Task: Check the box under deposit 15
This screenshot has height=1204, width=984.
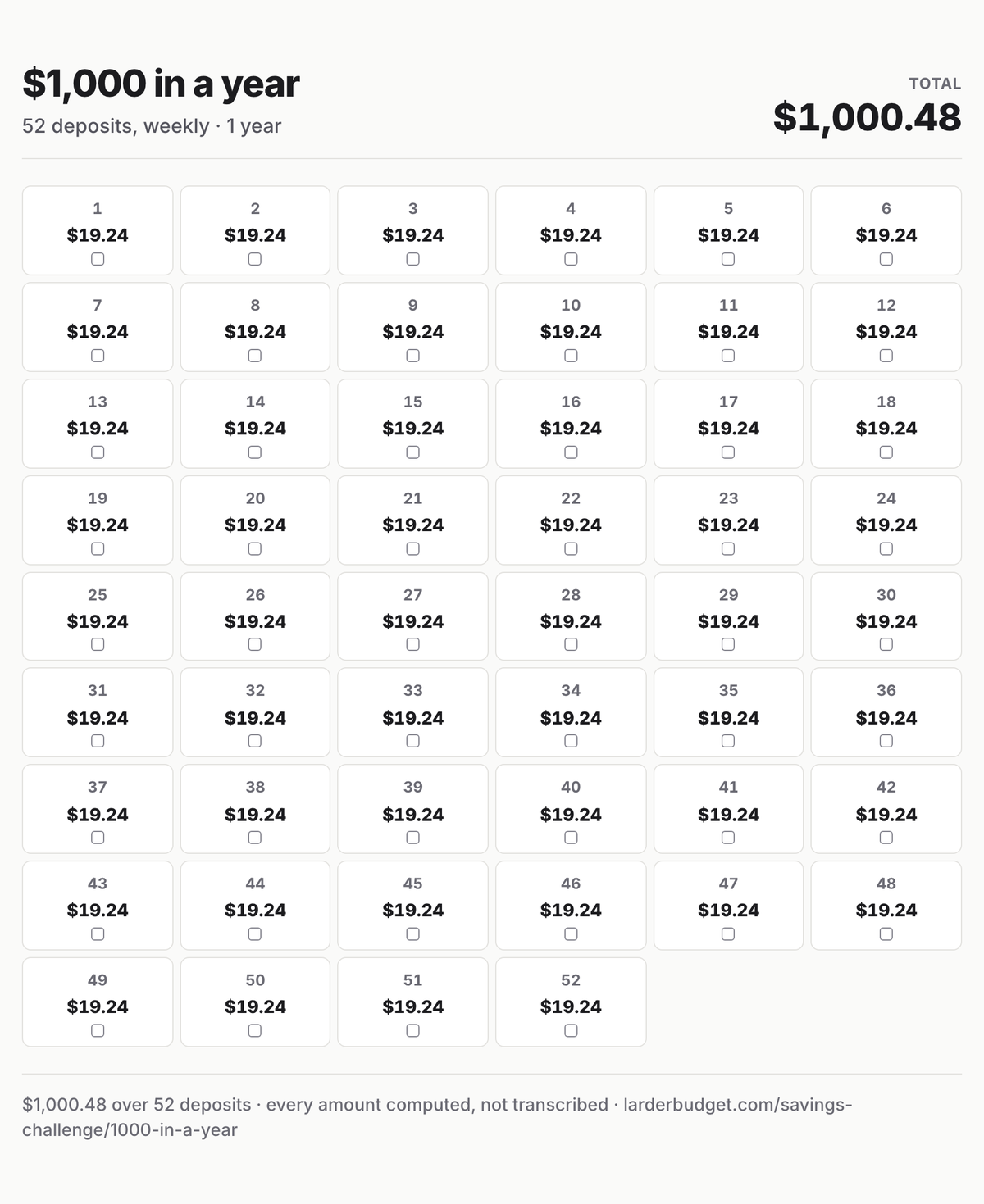Action: [413, 452]
